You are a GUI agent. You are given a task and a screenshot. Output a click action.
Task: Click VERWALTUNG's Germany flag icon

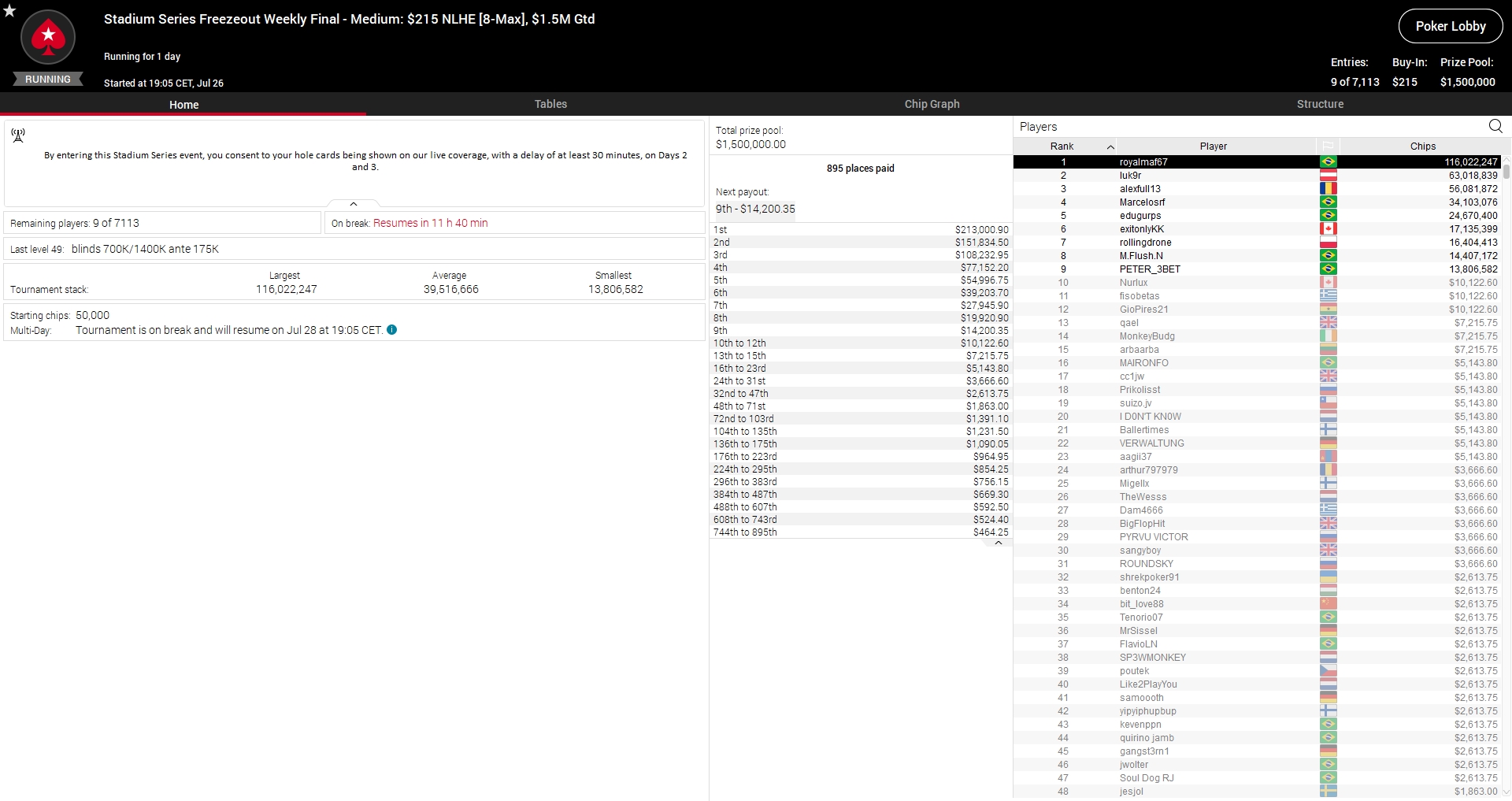[x=1329, y=443]
